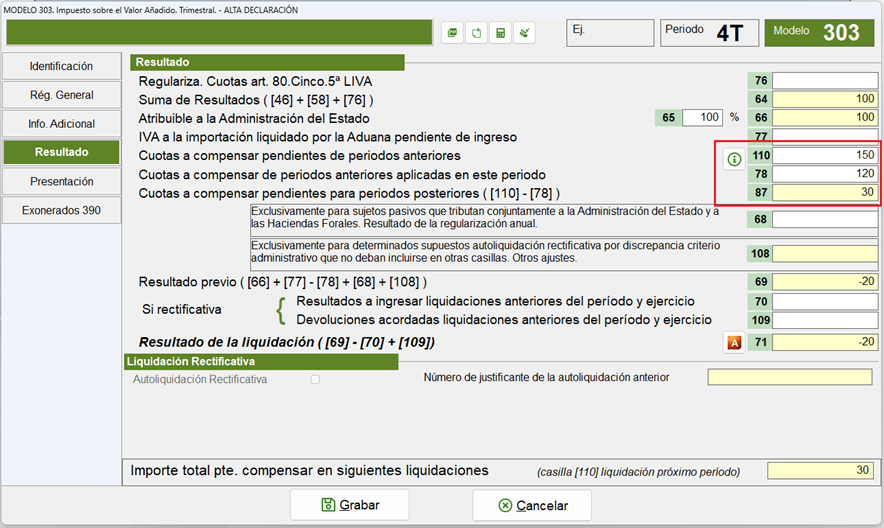The width and height of the screenshot is (884, 528).
Task: Select the Presentación tab
Action: point(61,182)
